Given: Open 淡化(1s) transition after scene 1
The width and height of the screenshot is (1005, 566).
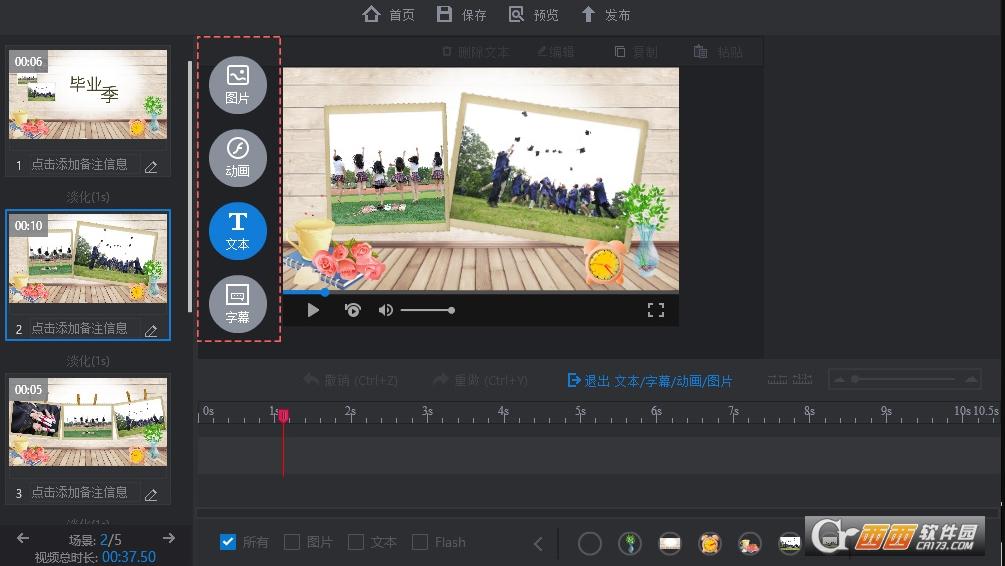Looking at the screenshot, I should tap(88, 197).
